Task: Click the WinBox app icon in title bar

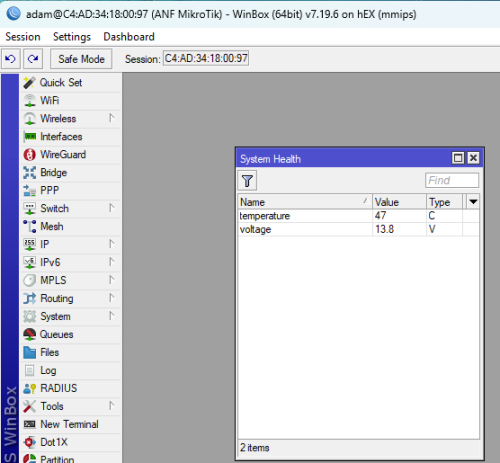Action: point(13,14)
